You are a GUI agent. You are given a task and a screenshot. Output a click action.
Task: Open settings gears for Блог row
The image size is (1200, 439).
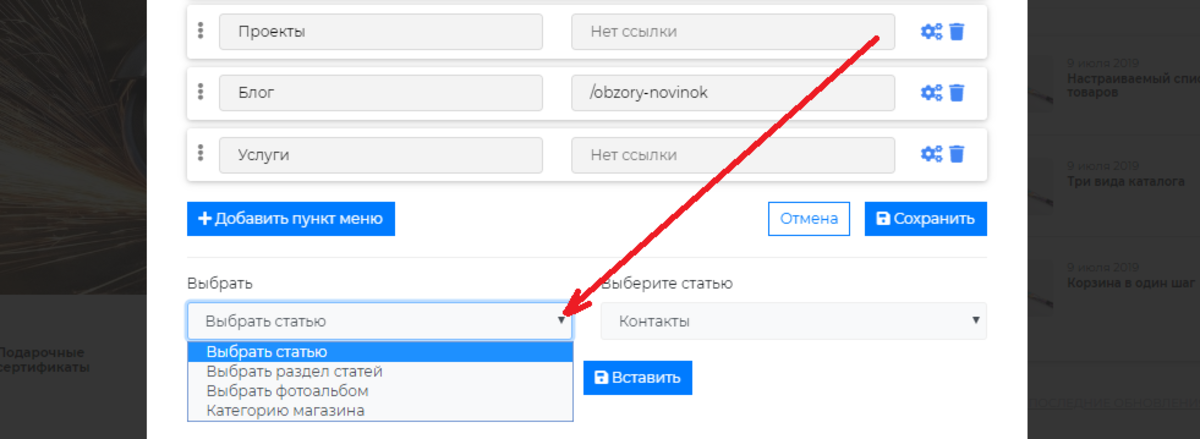tap(931, 93)
